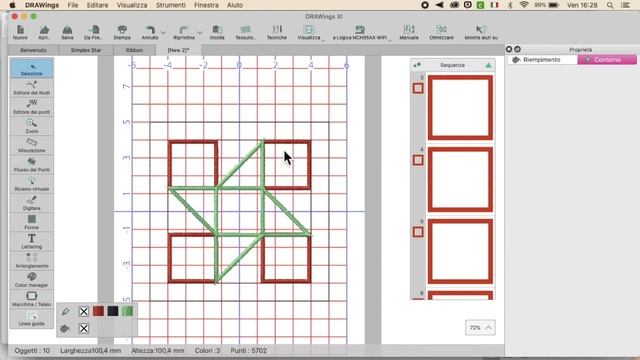Import using the Da File icon
Screen dimensions: 640x360
tap(93, 32)
